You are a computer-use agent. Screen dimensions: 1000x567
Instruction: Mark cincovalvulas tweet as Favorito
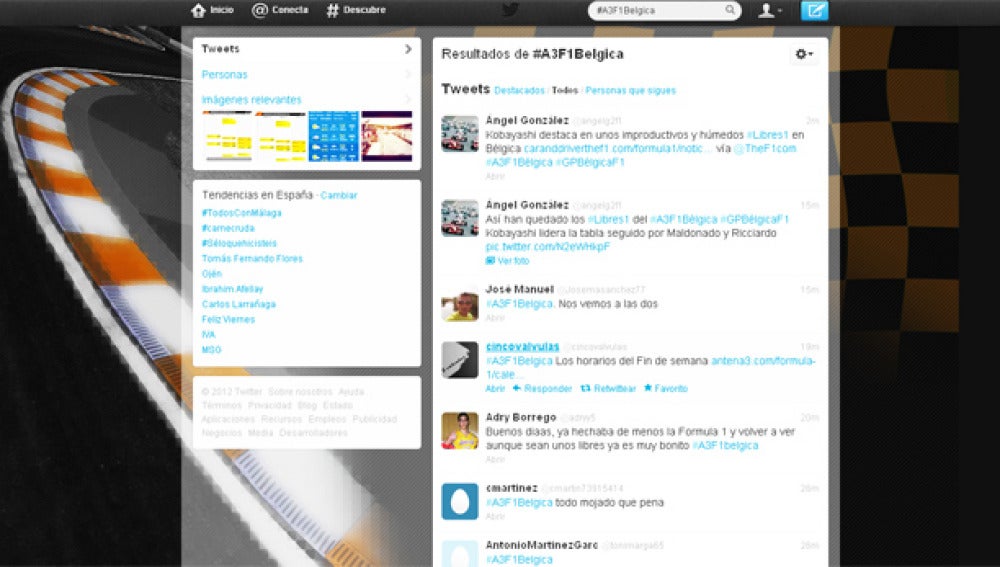point(666,388)
